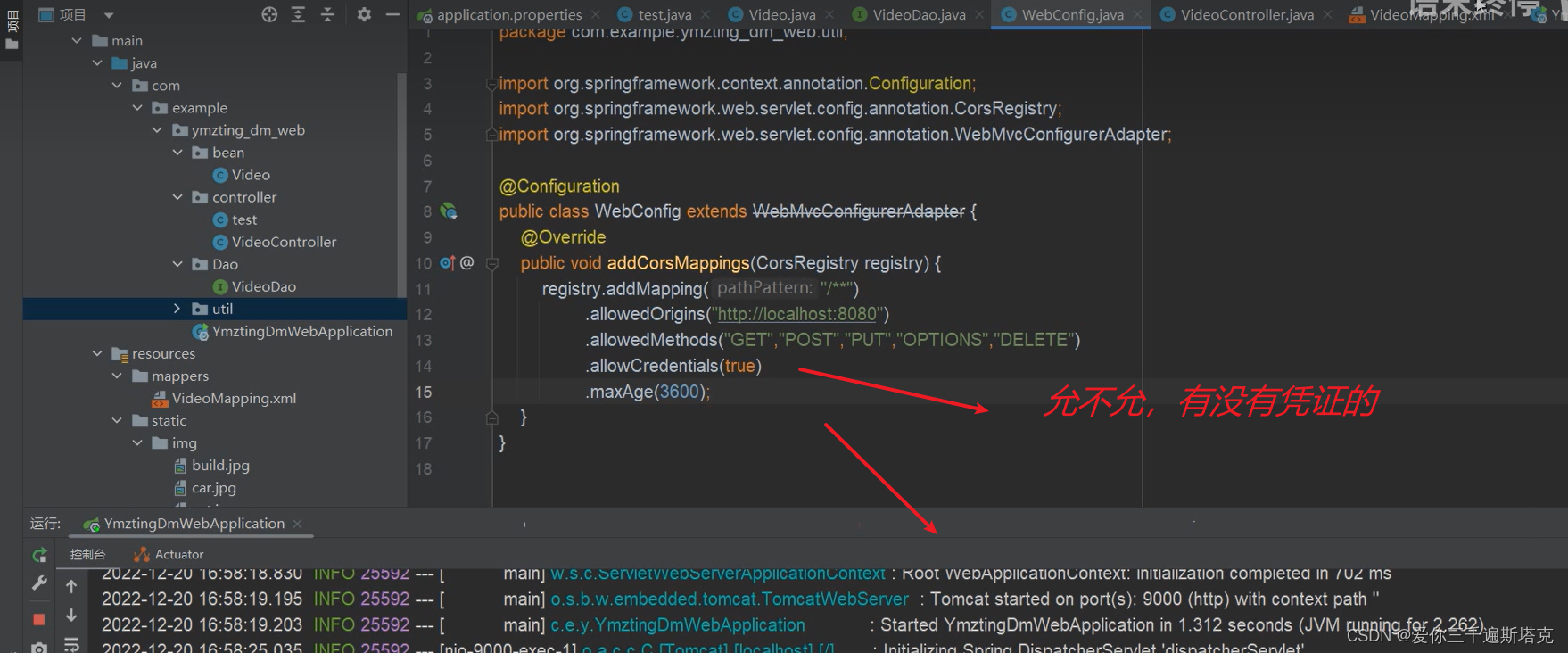This screenshot has height=653, width=1568.
Task: Select YmztingDmWebApplication in project tree
Action: (x=293, y=331)
